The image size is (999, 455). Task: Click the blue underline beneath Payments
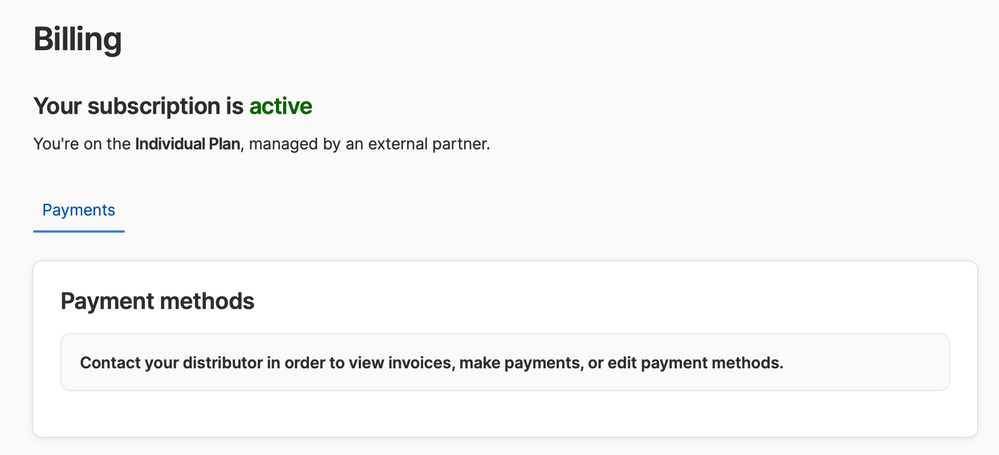[x=78, y=231]
